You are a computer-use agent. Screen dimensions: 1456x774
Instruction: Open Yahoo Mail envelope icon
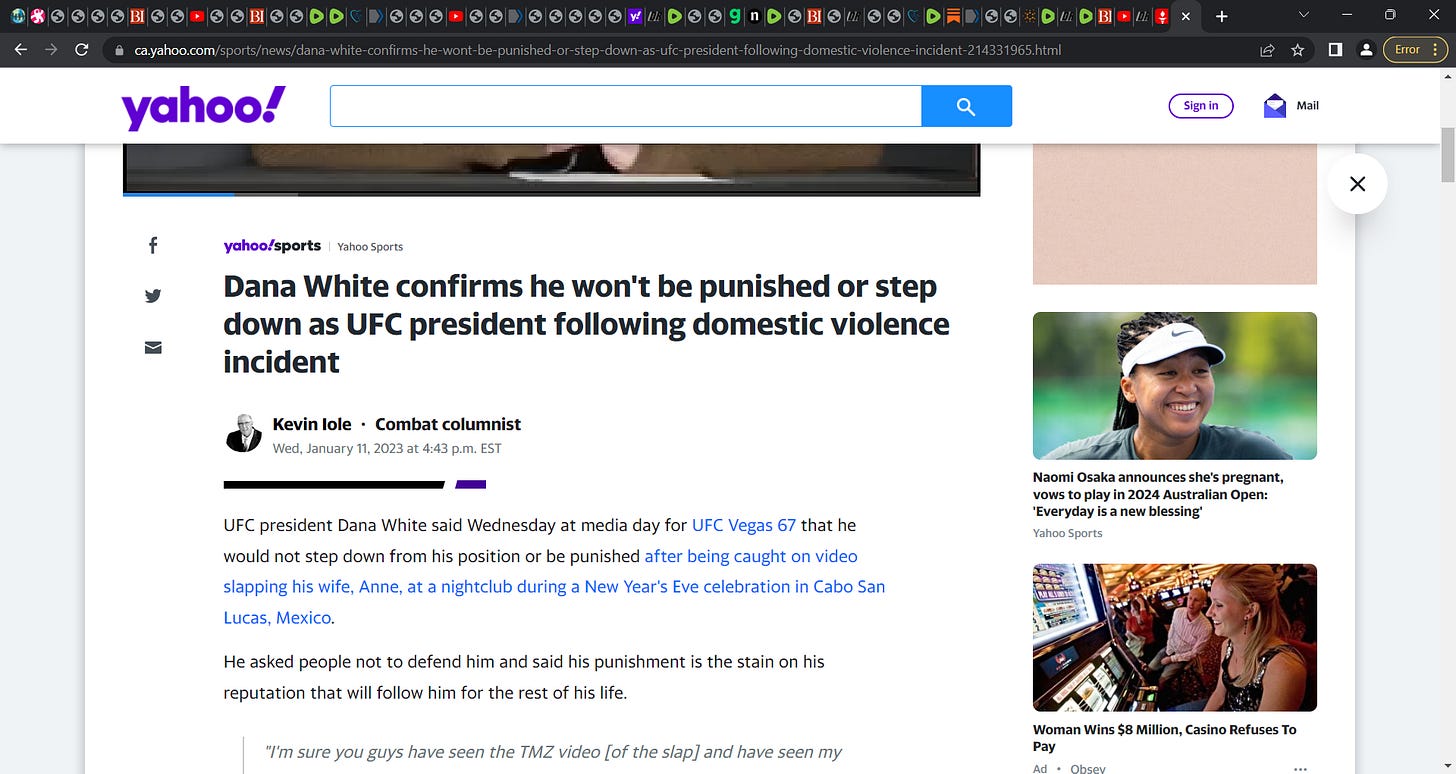pos(1275,105)
